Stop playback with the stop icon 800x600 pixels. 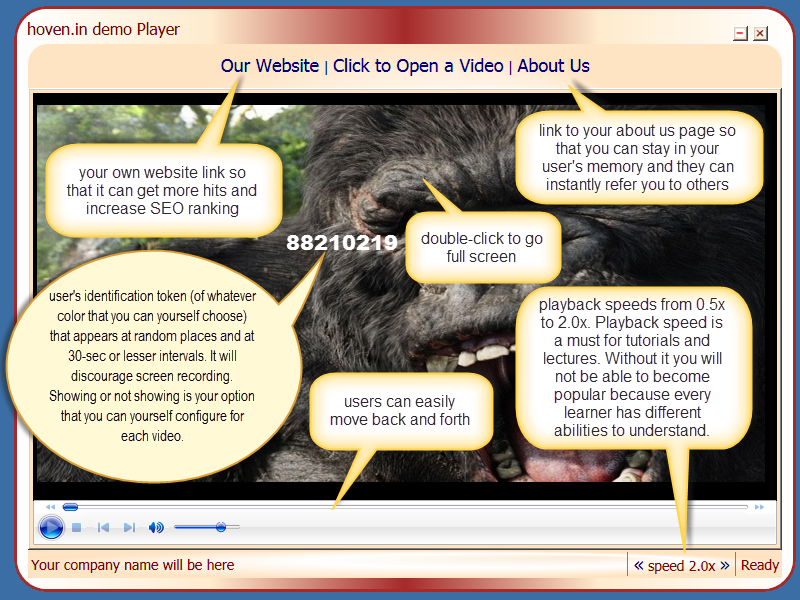coord(75,525)
